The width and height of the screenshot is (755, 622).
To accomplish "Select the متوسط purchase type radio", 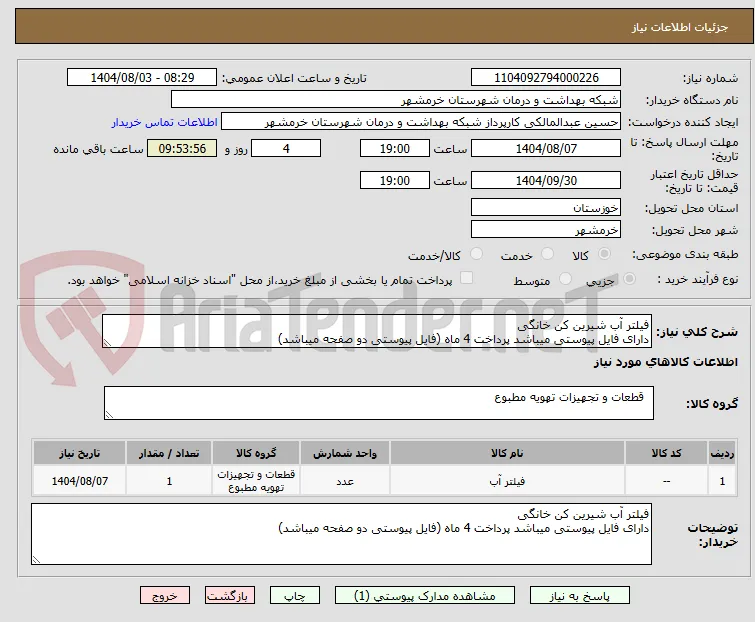I will (565, 279).
